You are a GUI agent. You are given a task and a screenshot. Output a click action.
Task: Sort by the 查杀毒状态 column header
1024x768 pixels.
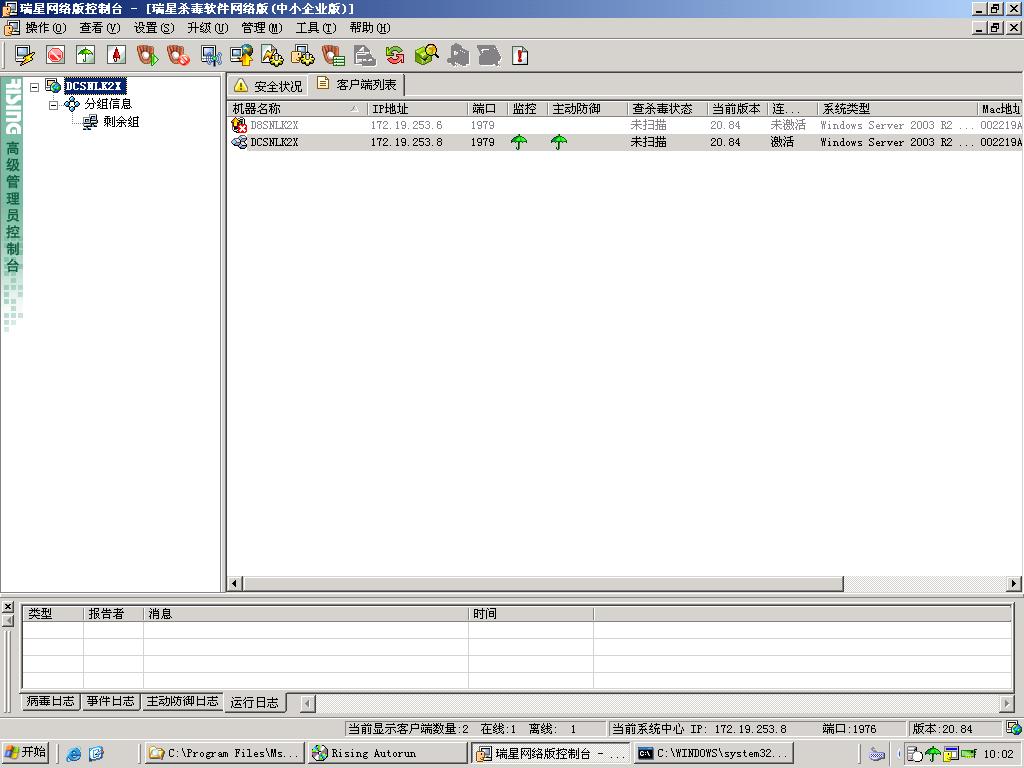[667, 108]
